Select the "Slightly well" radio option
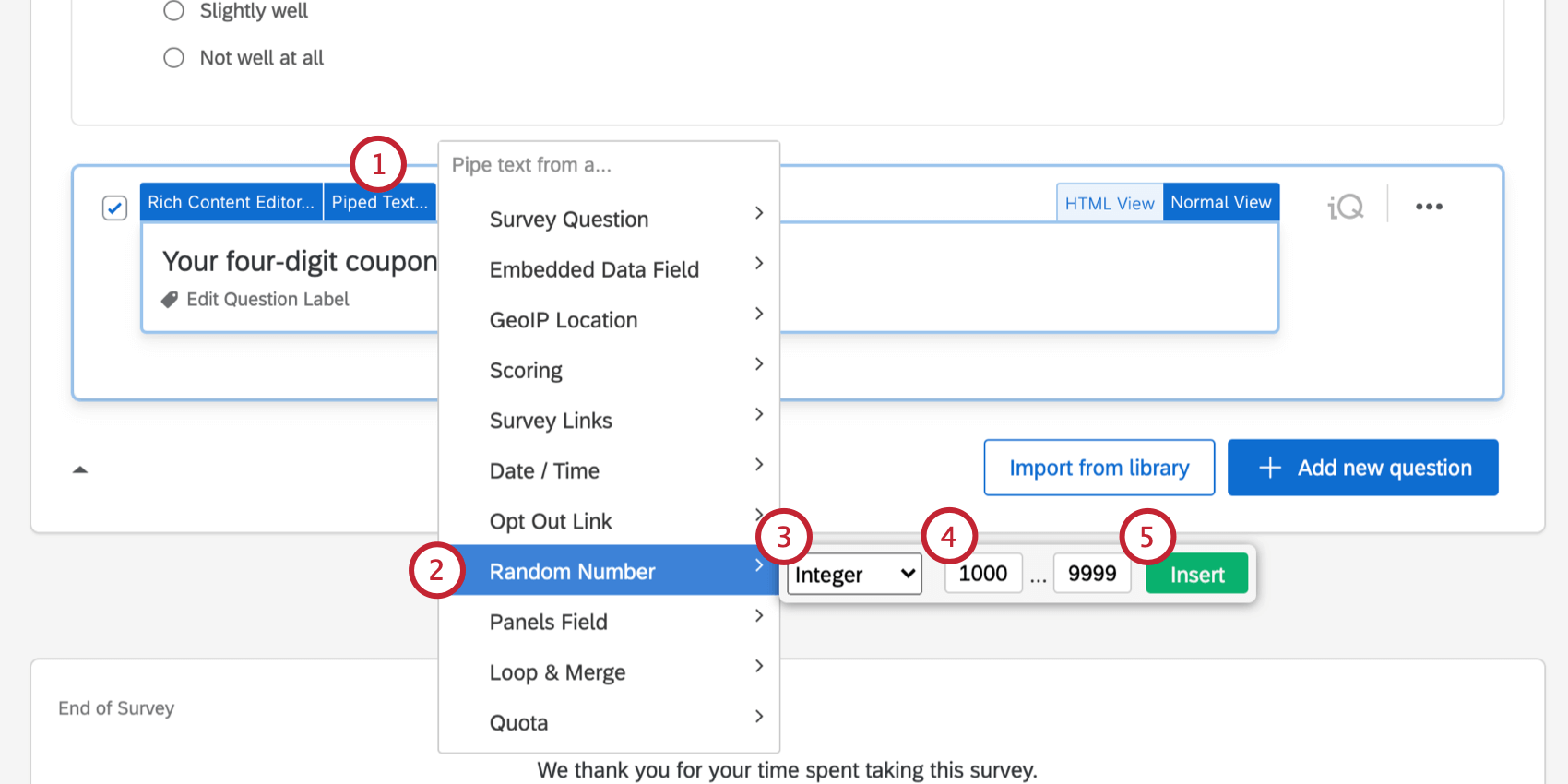 (173, 11)
